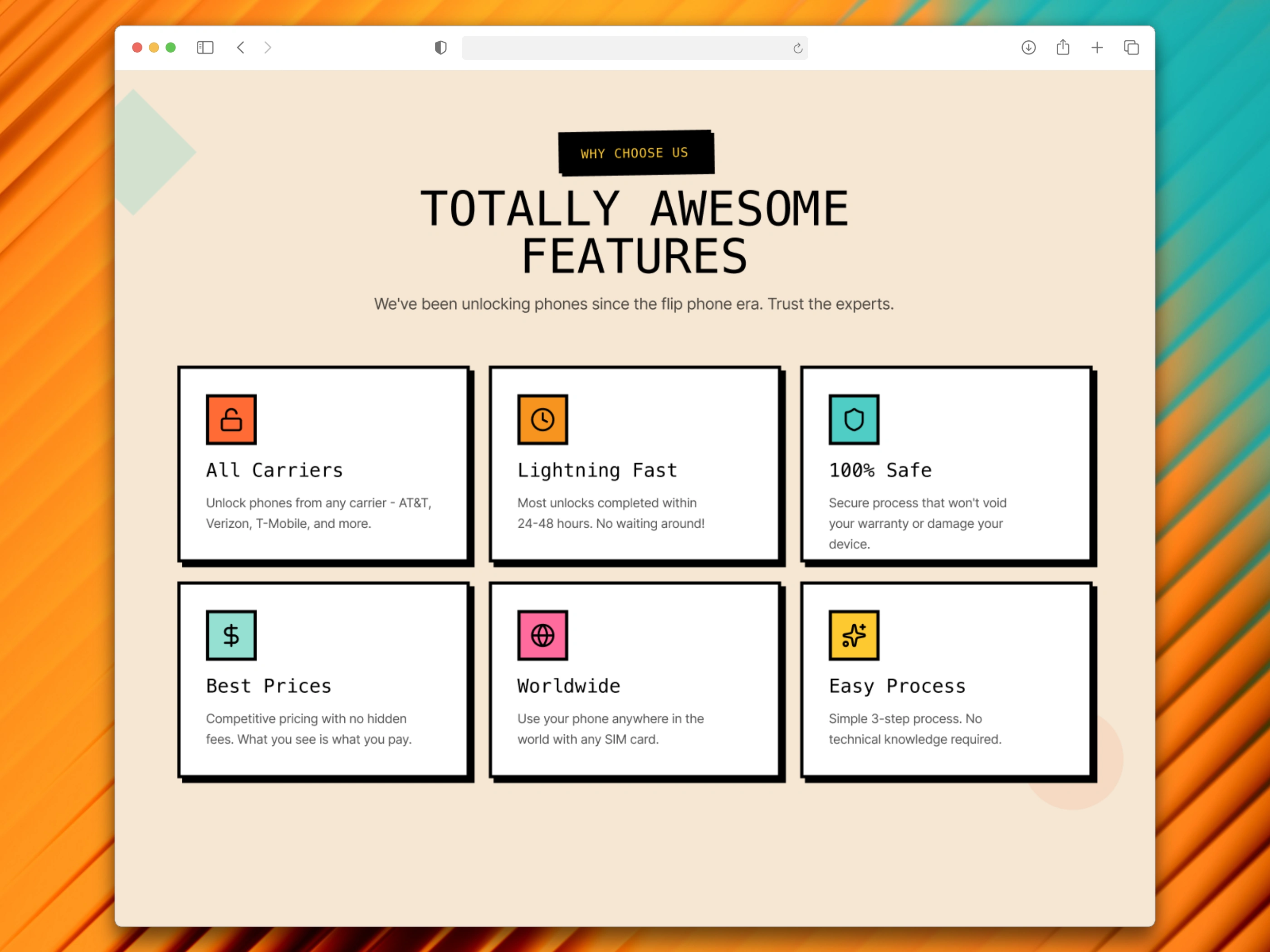This screenshot has width=1270, height=952.
Task: Show tab overview
Action: click(1131, 48)
